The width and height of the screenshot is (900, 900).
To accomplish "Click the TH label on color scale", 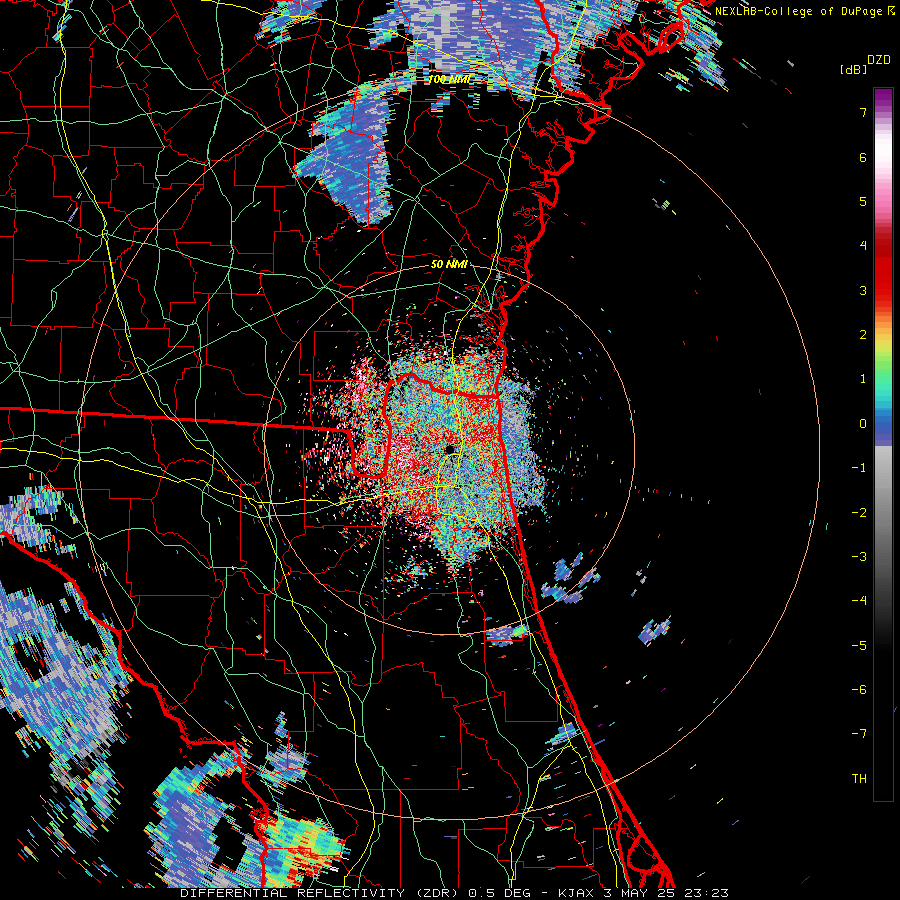I will (859, 778).
